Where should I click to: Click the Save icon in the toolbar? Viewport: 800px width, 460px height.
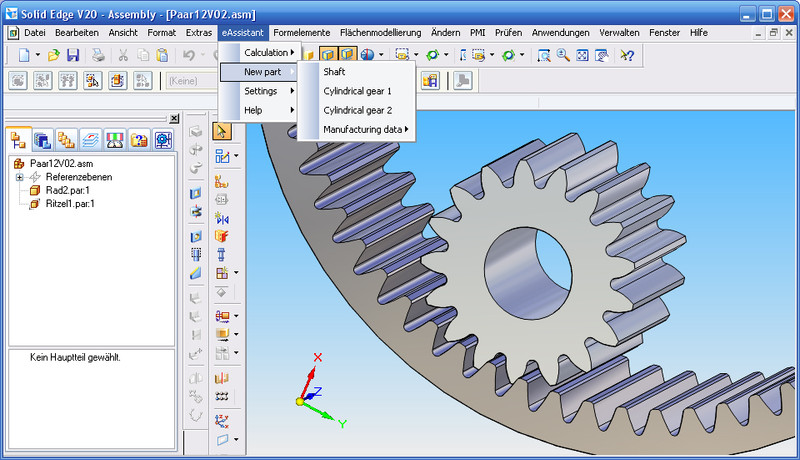(73, 55)
